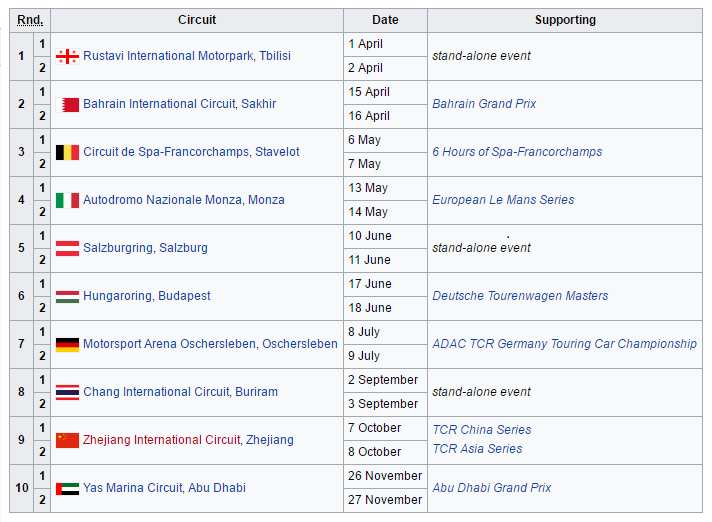Click the Italy flag icon

(x=67, y=200)
